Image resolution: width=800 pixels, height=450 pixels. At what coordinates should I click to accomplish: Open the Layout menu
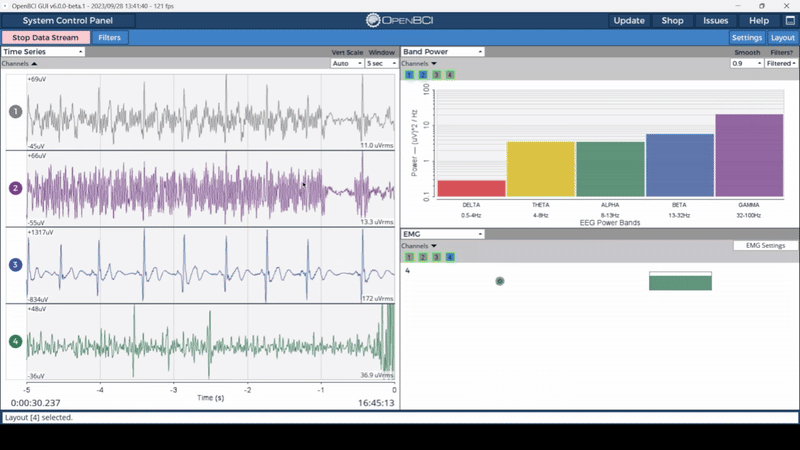click(783, 38)
